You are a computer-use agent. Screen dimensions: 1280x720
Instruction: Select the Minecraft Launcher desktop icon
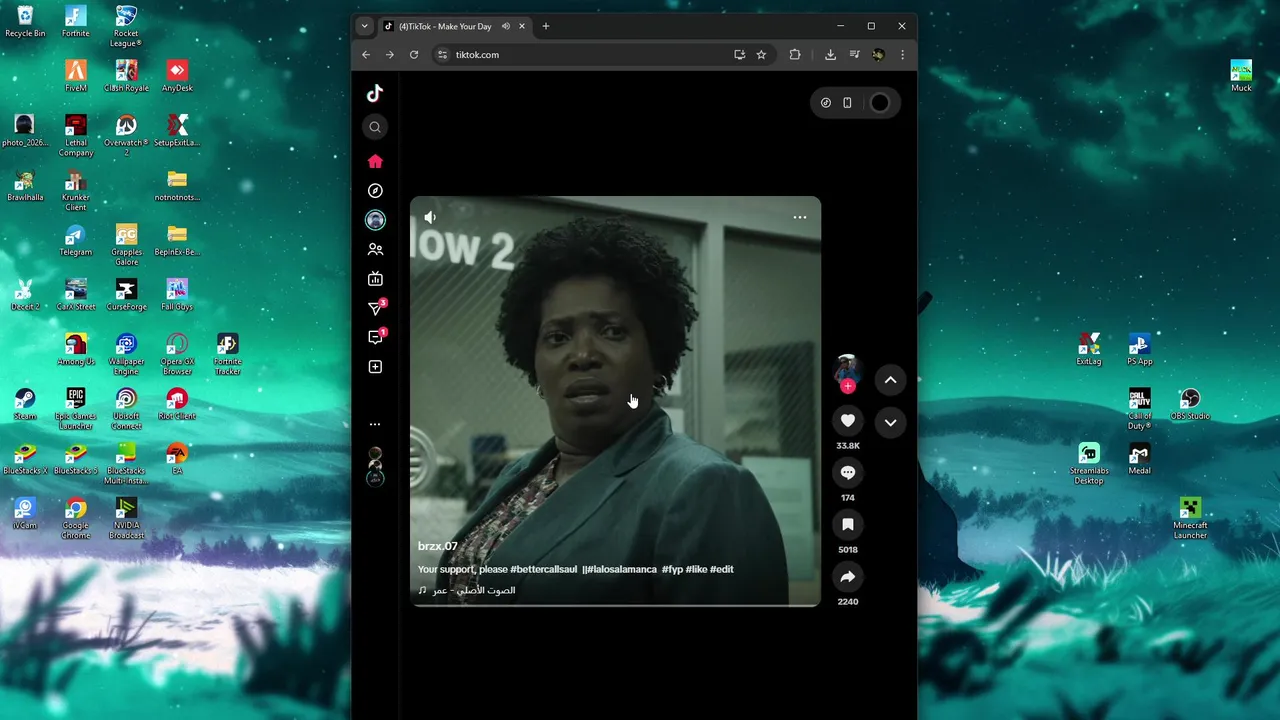(1190, 519)
